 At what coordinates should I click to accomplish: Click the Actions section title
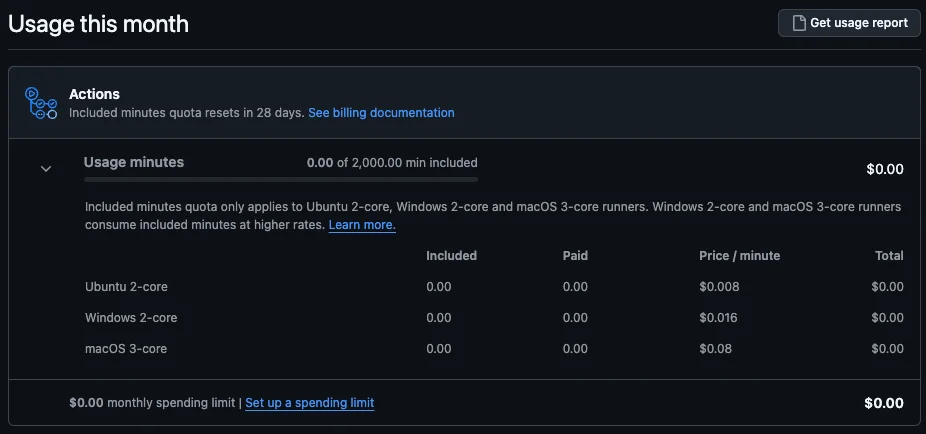coord(94,94)
